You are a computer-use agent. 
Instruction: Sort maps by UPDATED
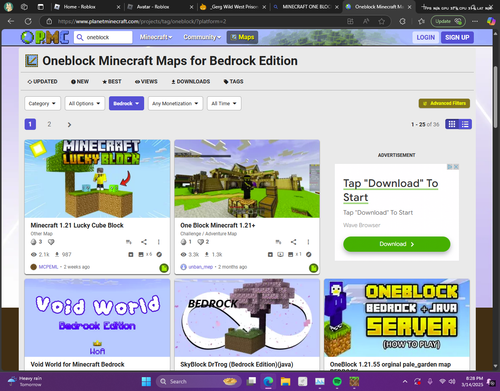pos(42,81)
